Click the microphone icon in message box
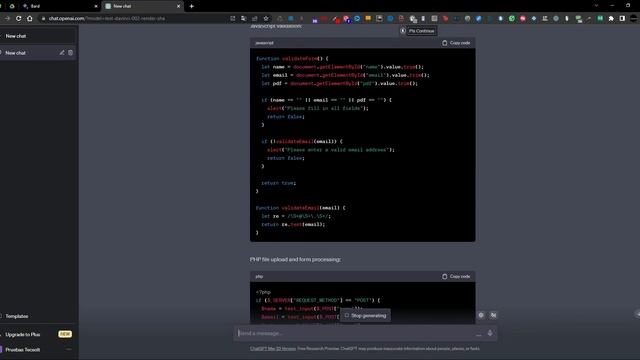 tap(490, 333)
